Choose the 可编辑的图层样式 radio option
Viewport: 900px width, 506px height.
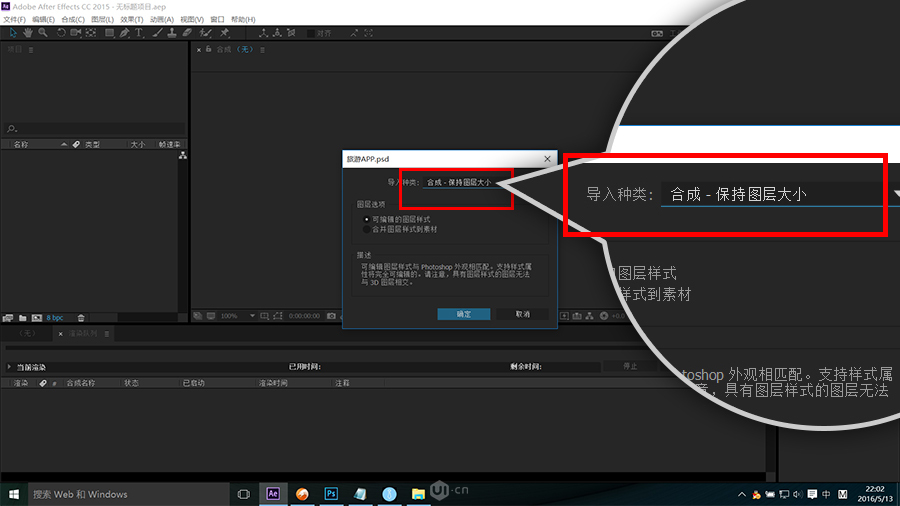pos(366,219)
